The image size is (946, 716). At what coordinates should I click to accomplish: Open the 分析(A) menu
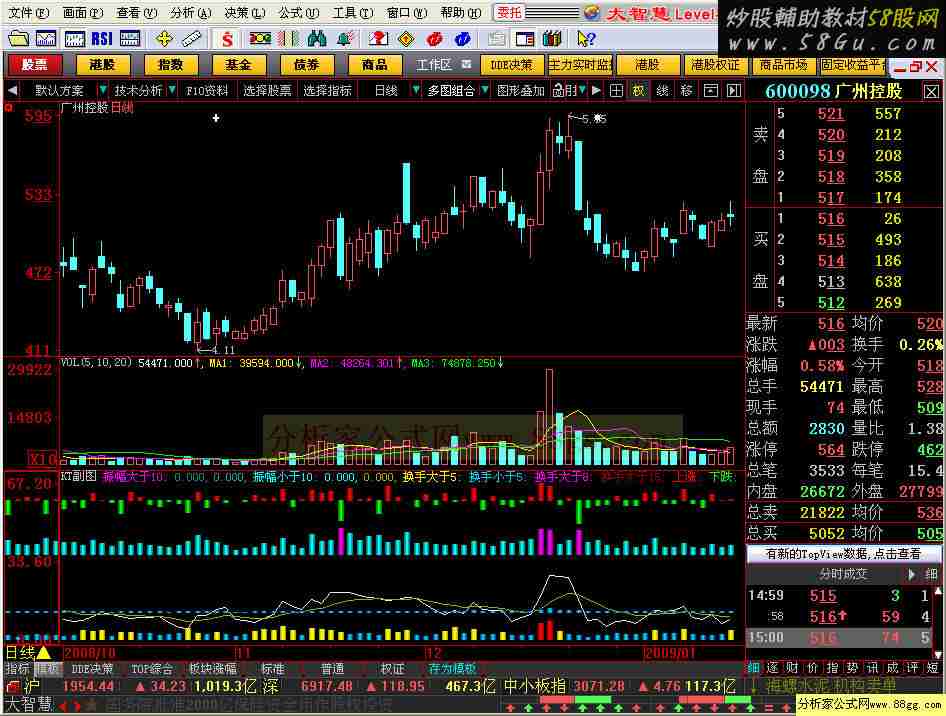pyautogui.click(x=191, y=13)
